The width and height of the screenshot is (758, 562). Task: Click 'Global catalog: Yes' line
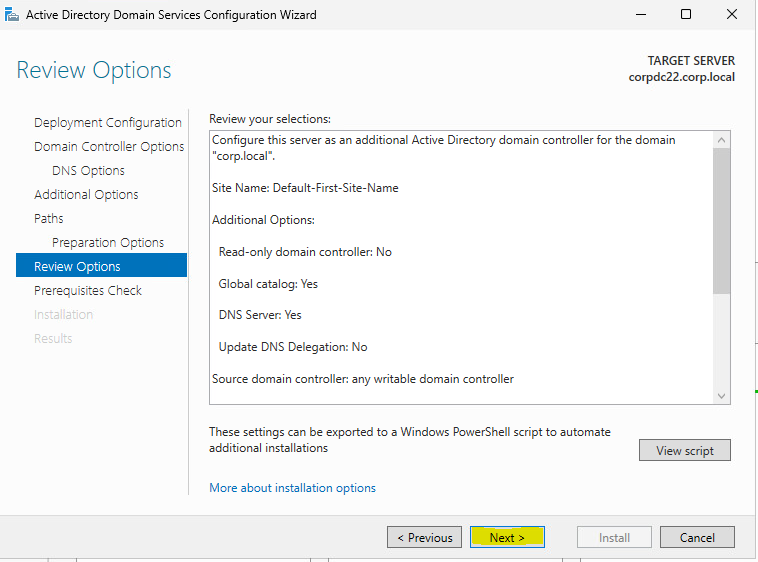pos(268,284)
